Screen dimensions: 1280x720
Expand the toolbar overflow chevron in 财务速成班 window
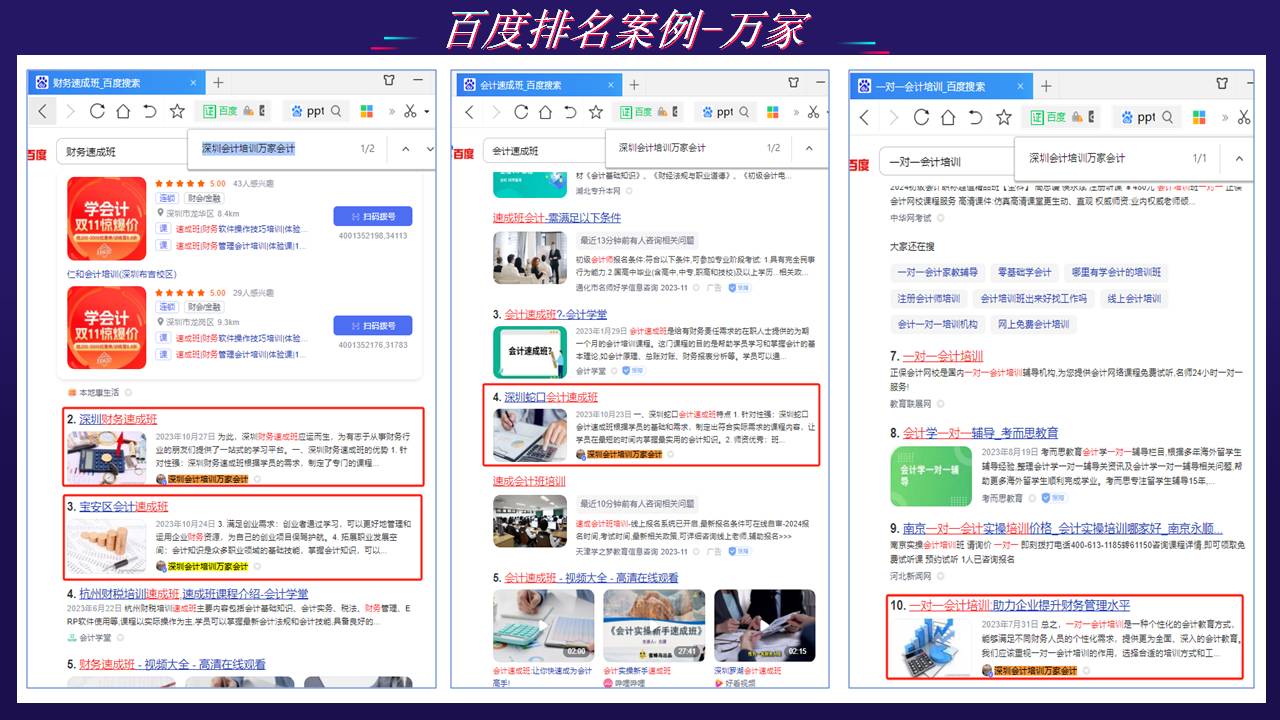coord(392,112)
